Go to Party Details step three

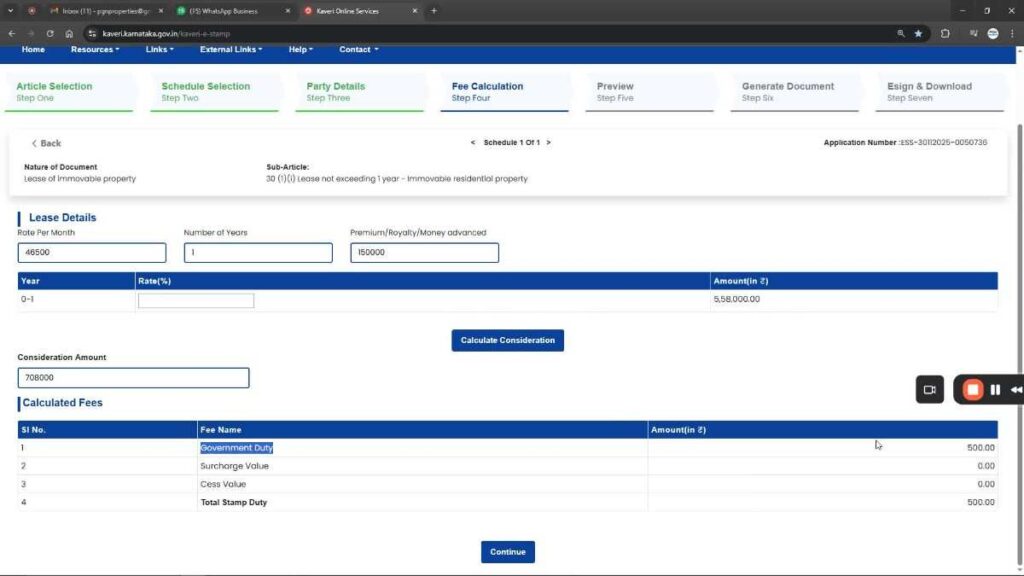[x=336, y=91]
